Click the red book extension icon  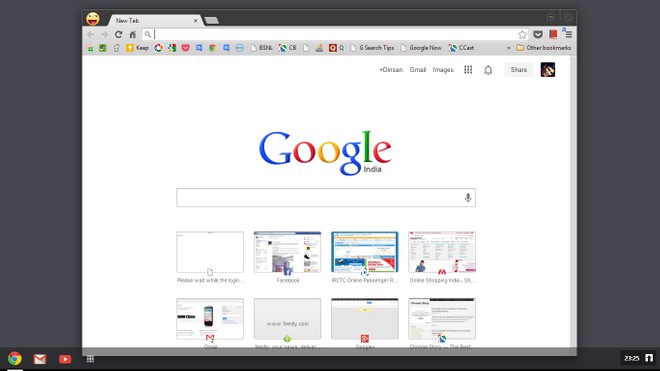[x=553, y=34]
